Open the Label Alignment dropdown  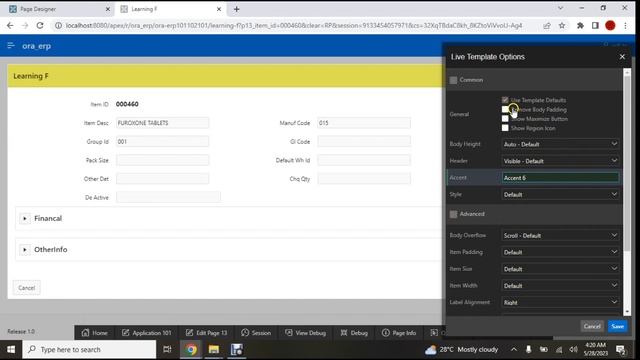[560, 302]
